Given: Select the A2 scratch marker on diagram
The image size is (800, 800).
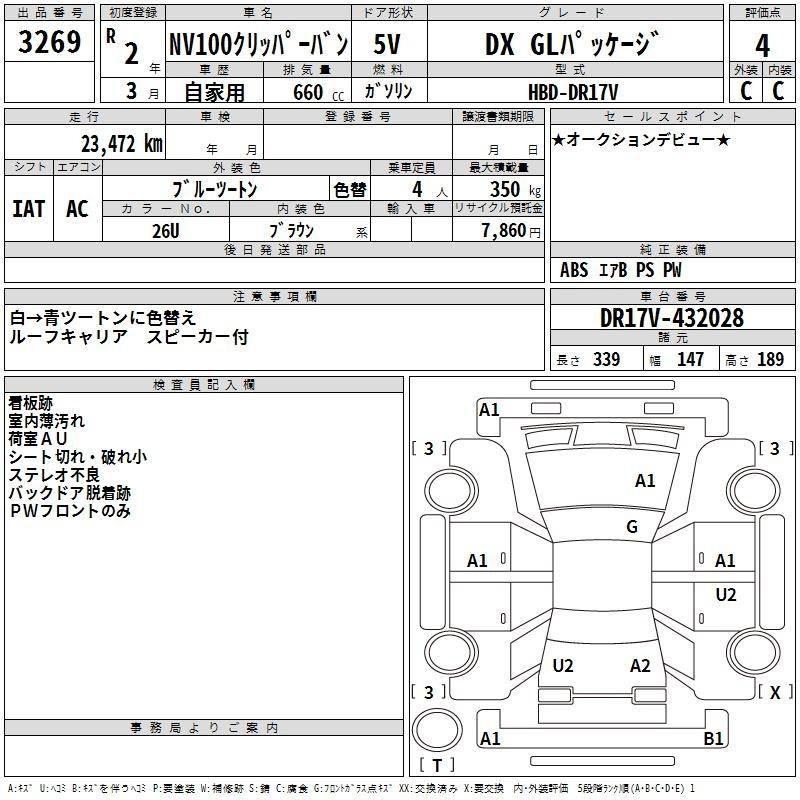Looking at the screenshot, I should (x=640, y=666).
